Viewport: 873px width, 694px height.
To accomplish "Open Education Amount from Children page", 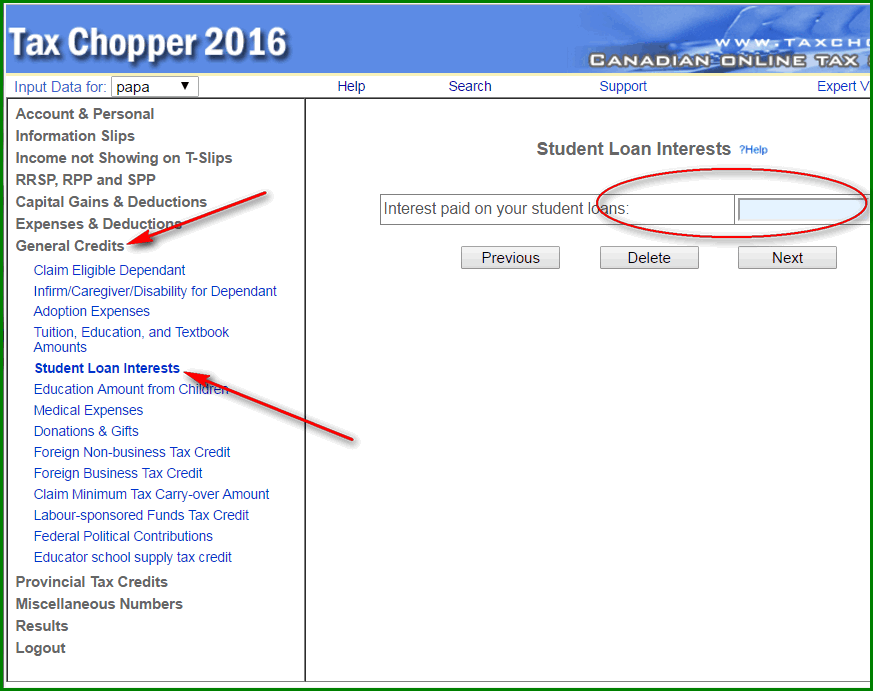I will coord(131,389).
